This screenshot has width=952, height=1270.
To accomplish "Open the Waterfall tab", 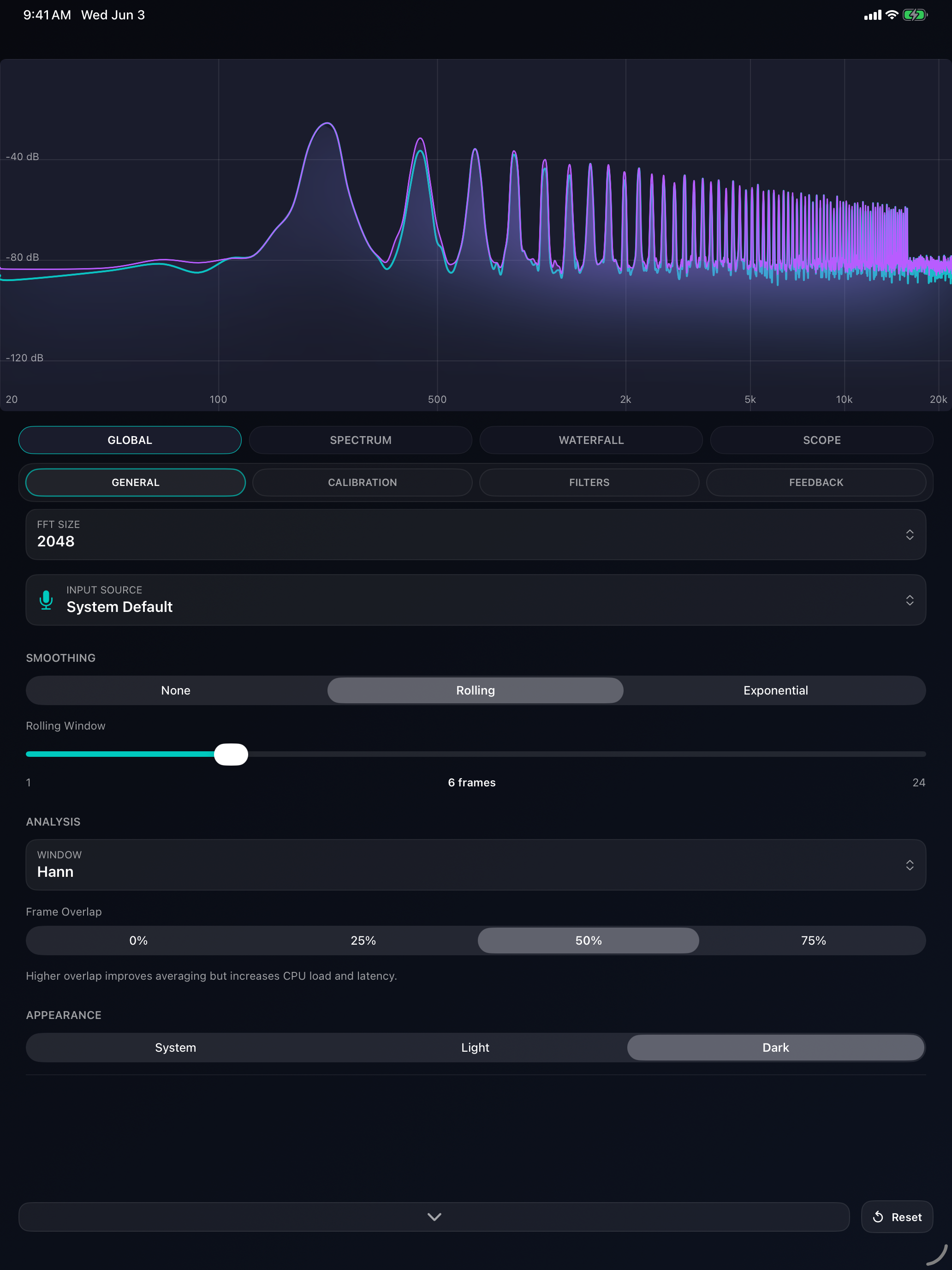I will coord(591,440).
